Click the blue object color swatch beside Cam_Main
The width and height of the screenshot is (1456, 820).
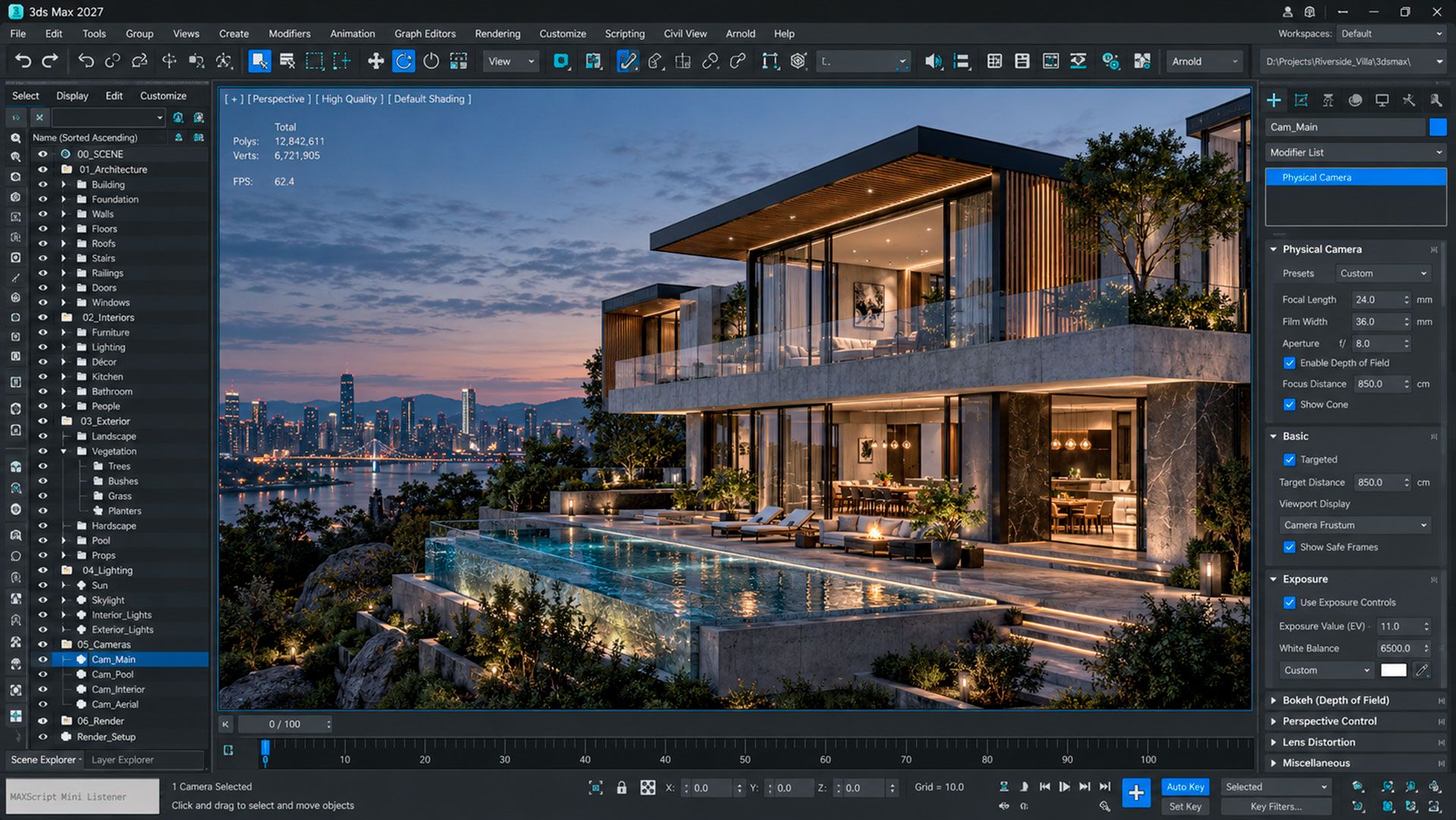point(1438,127)
